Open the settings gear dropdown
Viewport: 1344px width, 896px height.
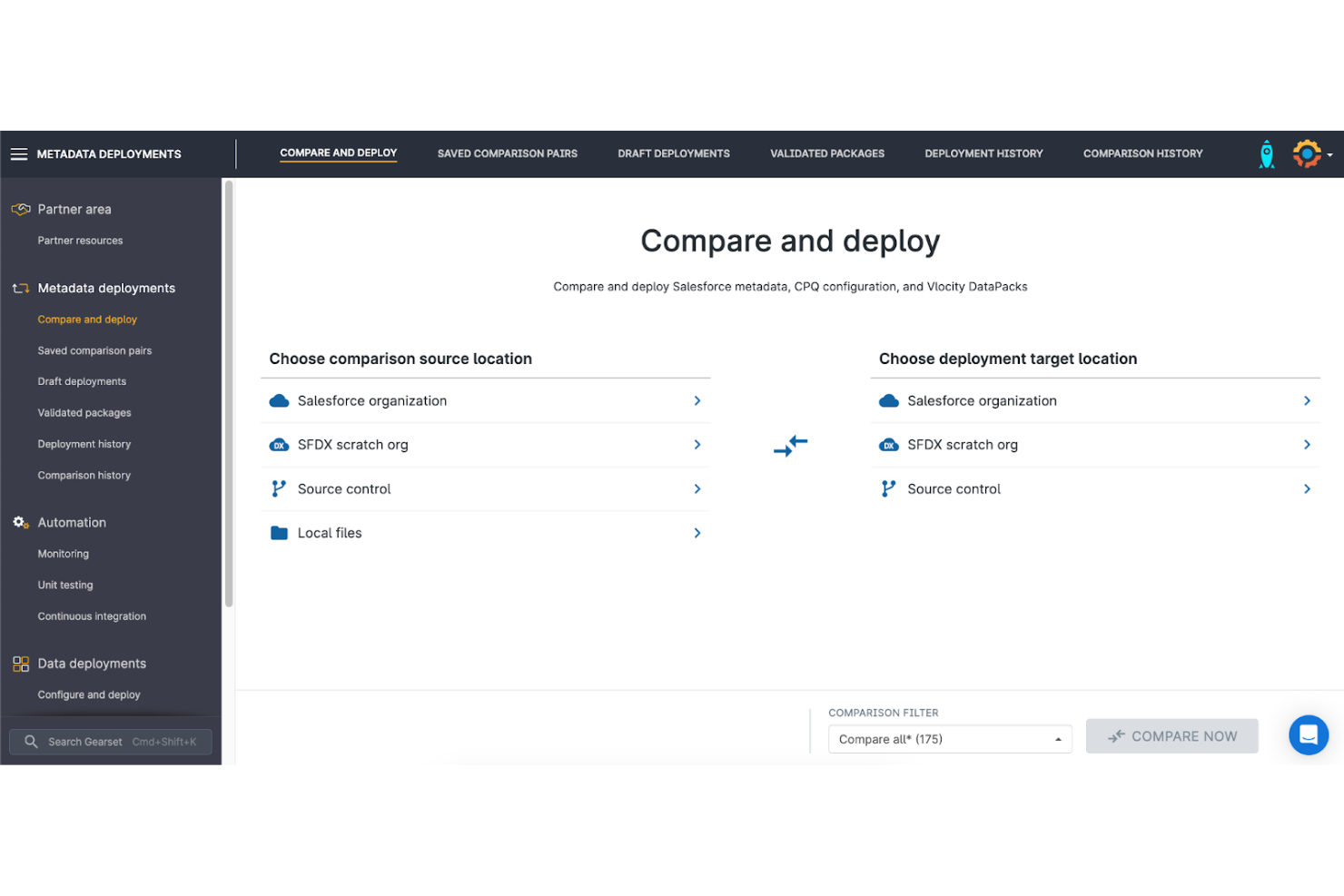pos(1308,153)
